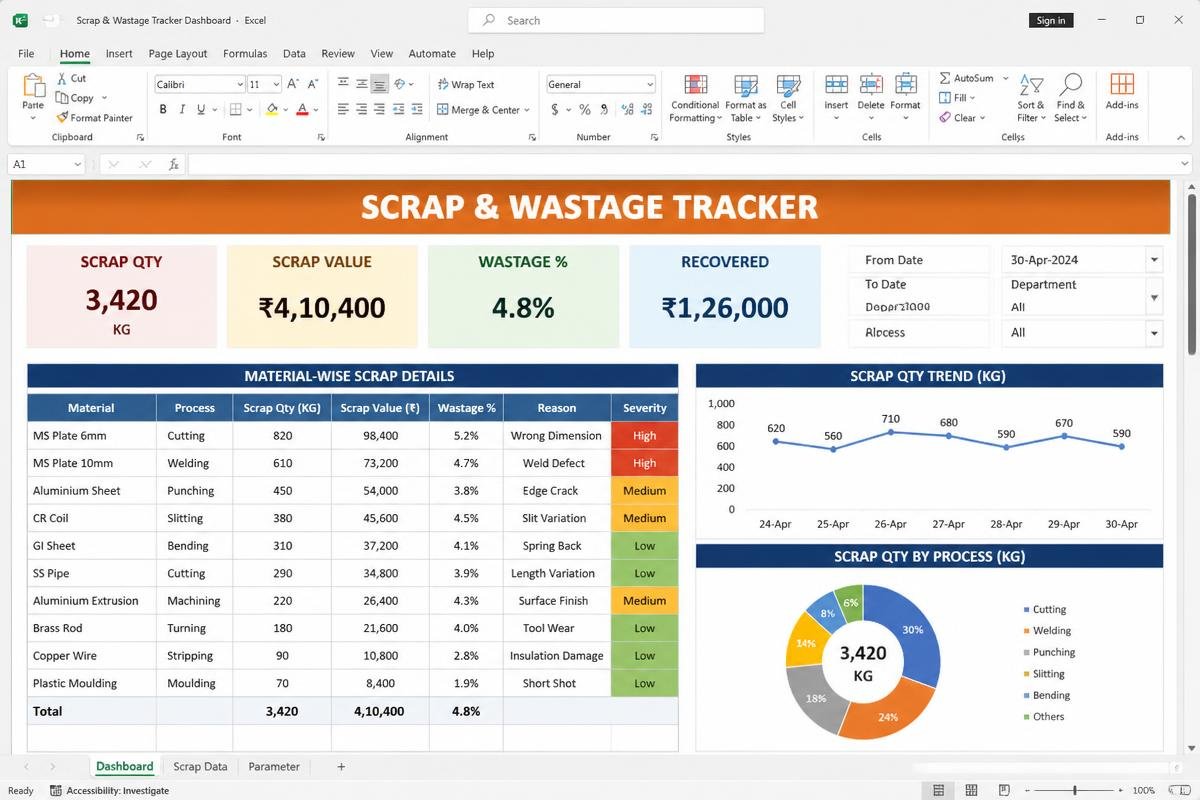The image size is (1200, 800).
Task: Open the Add-ins pane
Action: (1122, 92)
